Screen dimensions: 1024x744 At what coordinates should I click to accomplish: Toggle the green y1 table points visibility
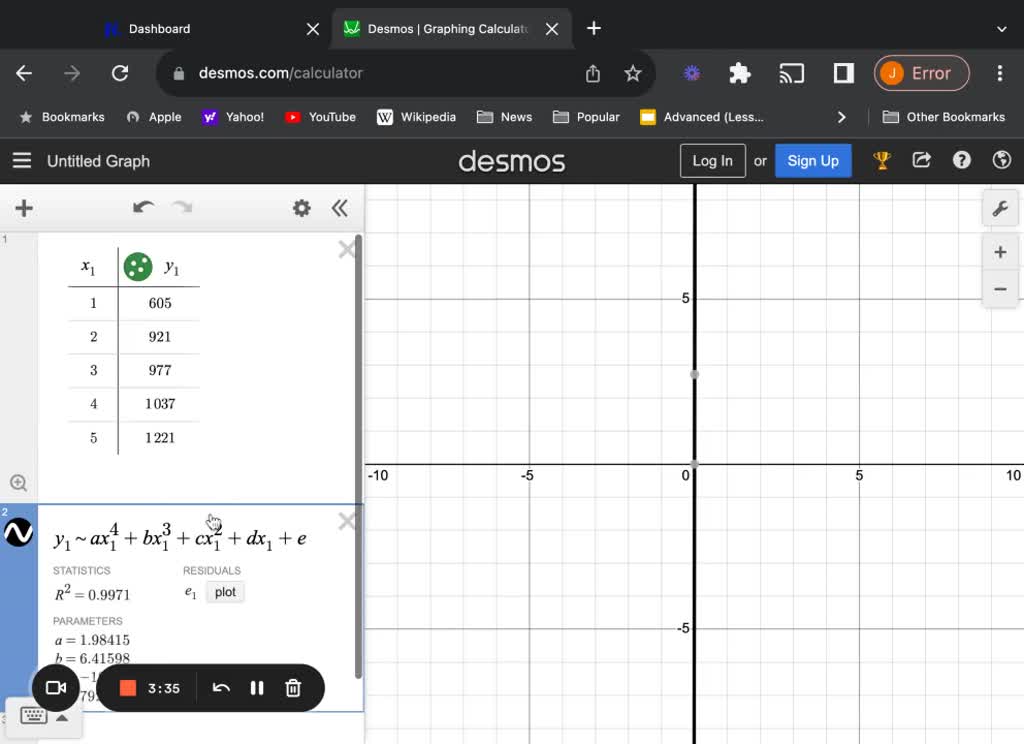[138, 267]
